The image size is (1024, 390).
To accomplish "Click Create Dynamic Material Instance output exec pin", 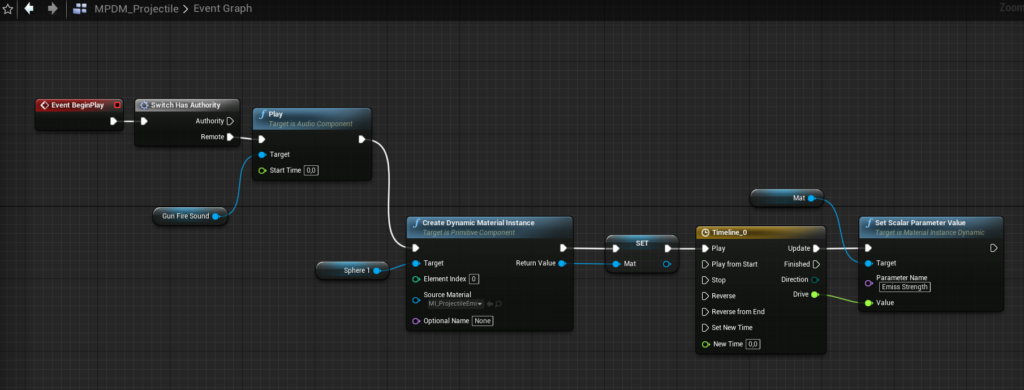I will click(x=564, y=248).
